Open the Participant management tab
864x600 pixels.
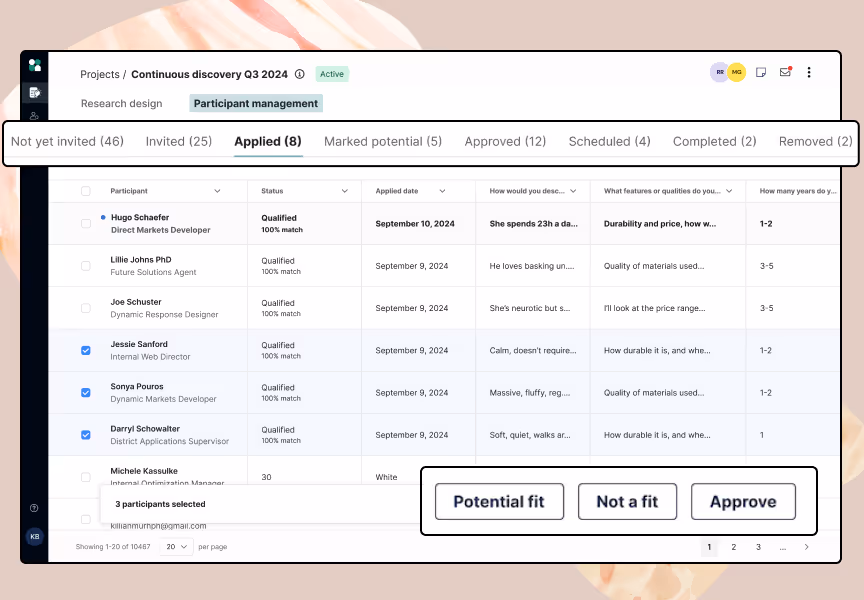pyautogui.click(x=256, y=104)
